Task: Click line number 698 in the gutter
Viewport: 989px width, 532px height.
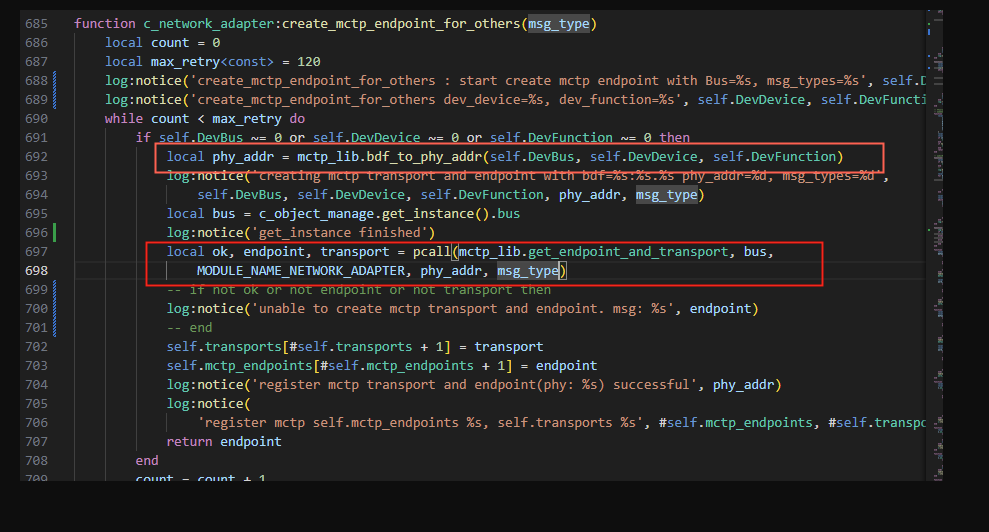Action: coord(36,271)
